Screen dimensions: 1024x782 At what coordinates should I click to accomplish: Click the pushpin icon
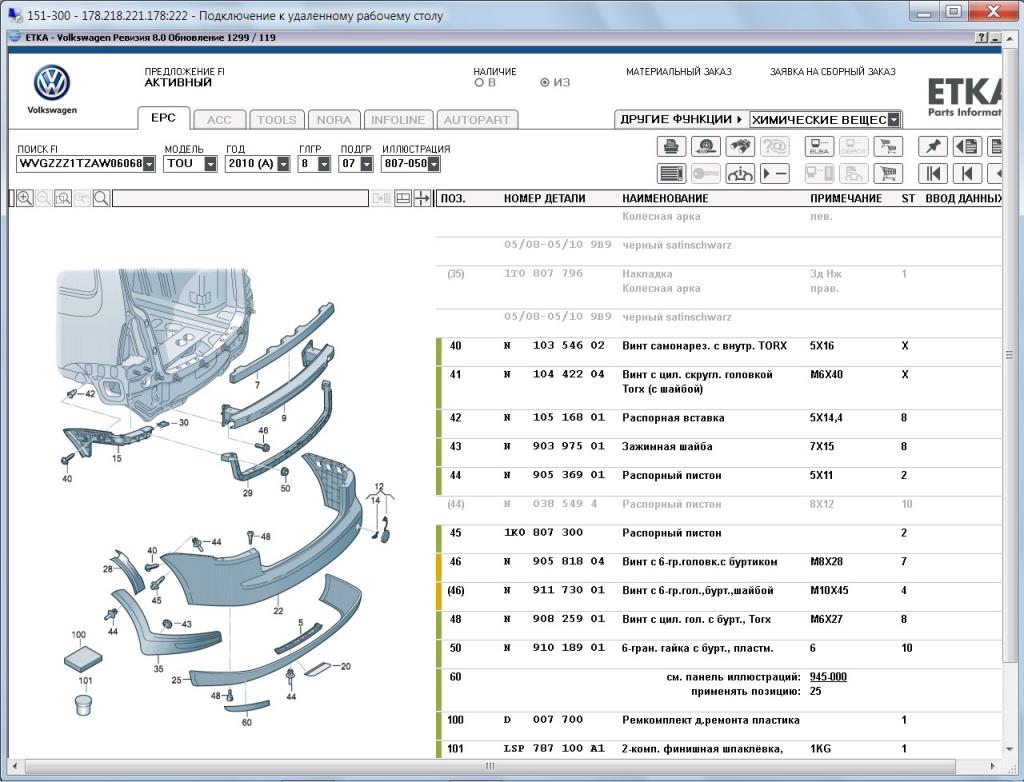[x=933, y=146]
